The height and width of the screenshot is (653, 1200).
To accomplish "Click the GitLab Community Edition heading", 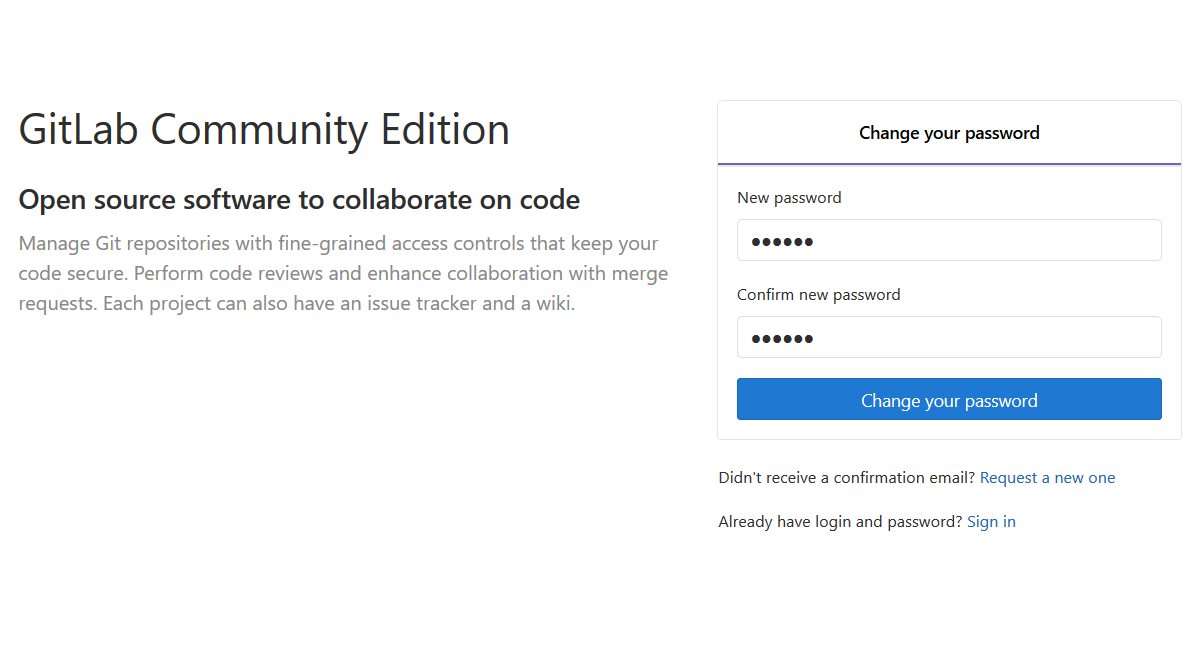I will coord(264,130).
